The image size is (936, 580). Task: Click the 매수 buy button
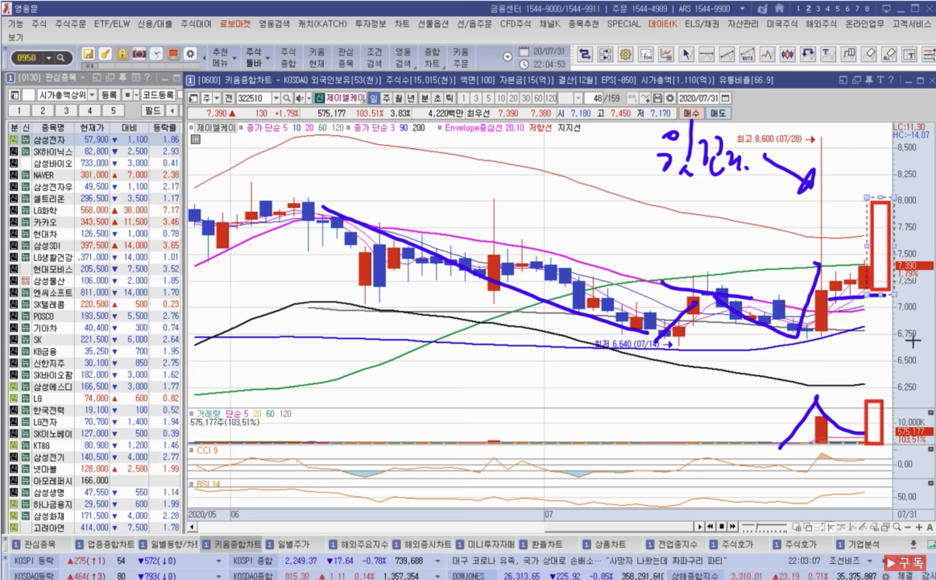pos(691,113)
